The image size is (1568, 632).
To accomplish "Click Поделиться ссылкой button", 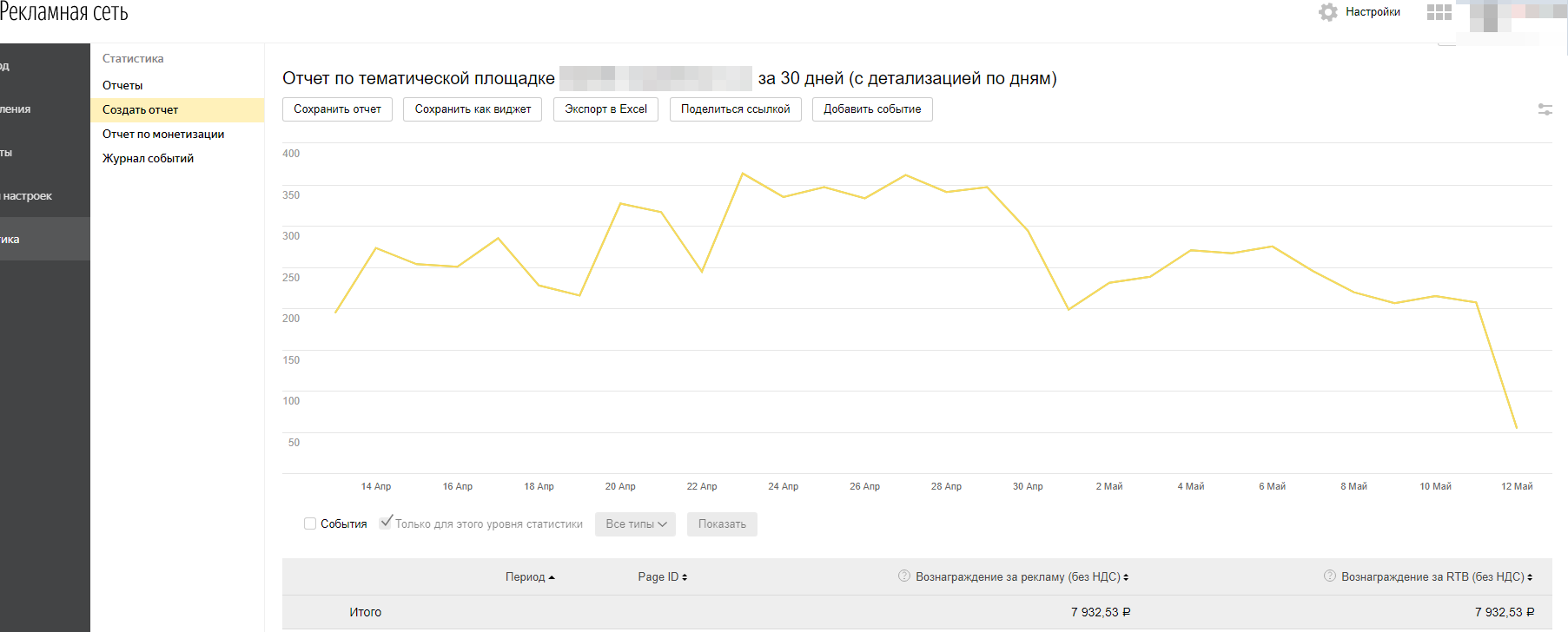I will (735, 109).
